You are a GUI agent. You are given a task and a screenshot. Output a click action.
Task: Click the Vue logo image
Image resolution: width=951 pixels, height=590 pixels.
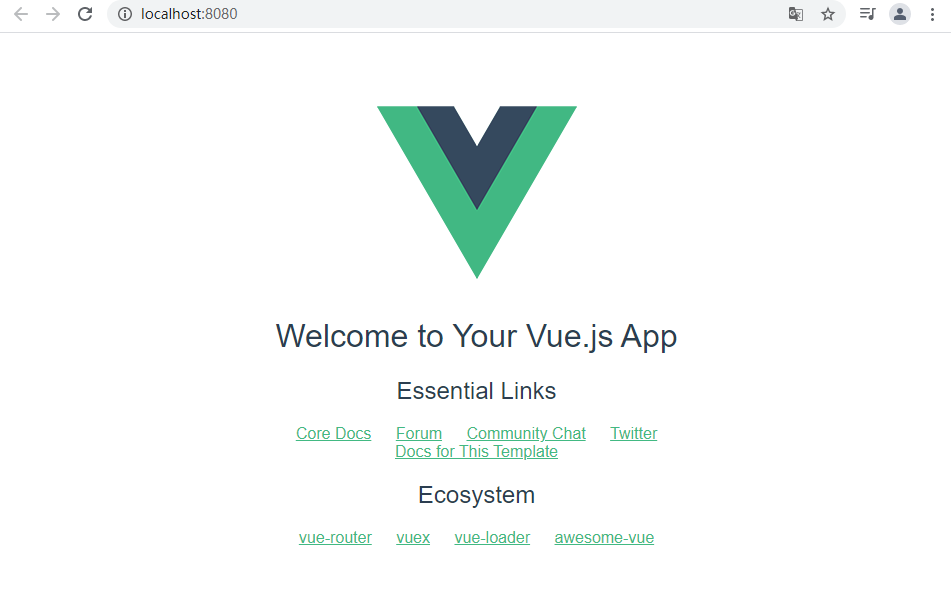[x=477, y=192]
